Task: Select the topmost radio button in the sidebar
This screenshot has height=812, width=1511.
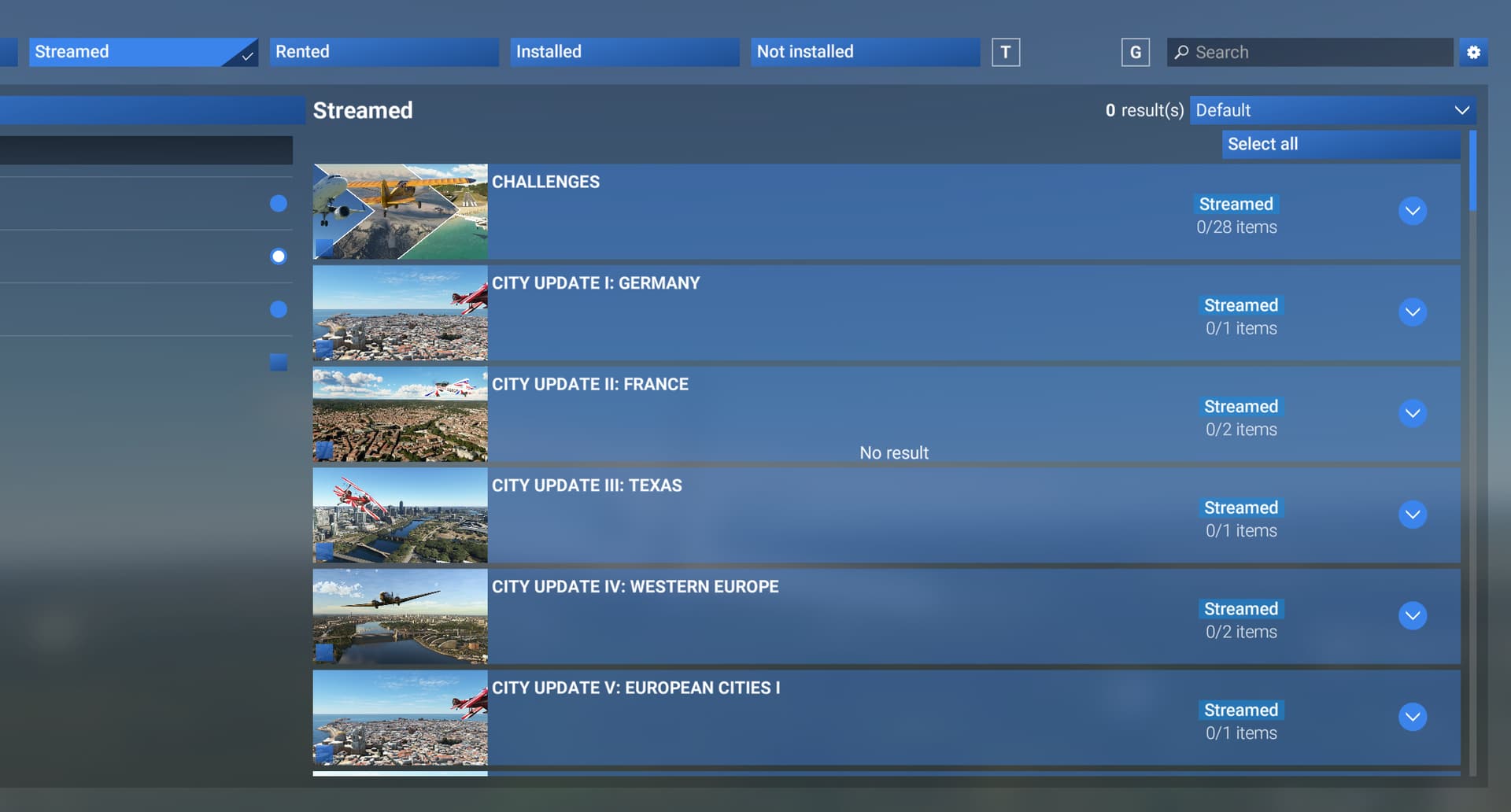Action: (279, 203)
